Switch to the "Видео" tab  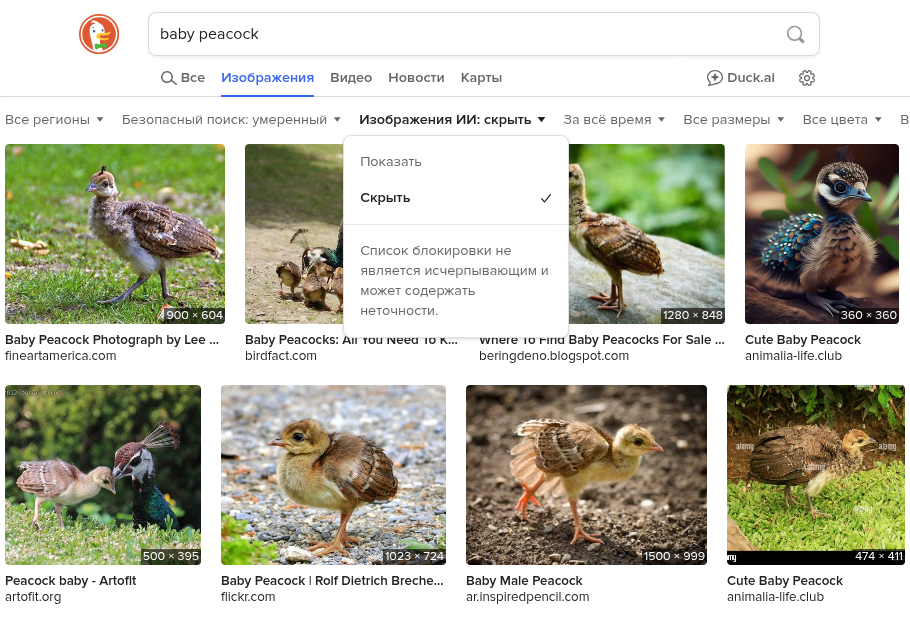351,78
